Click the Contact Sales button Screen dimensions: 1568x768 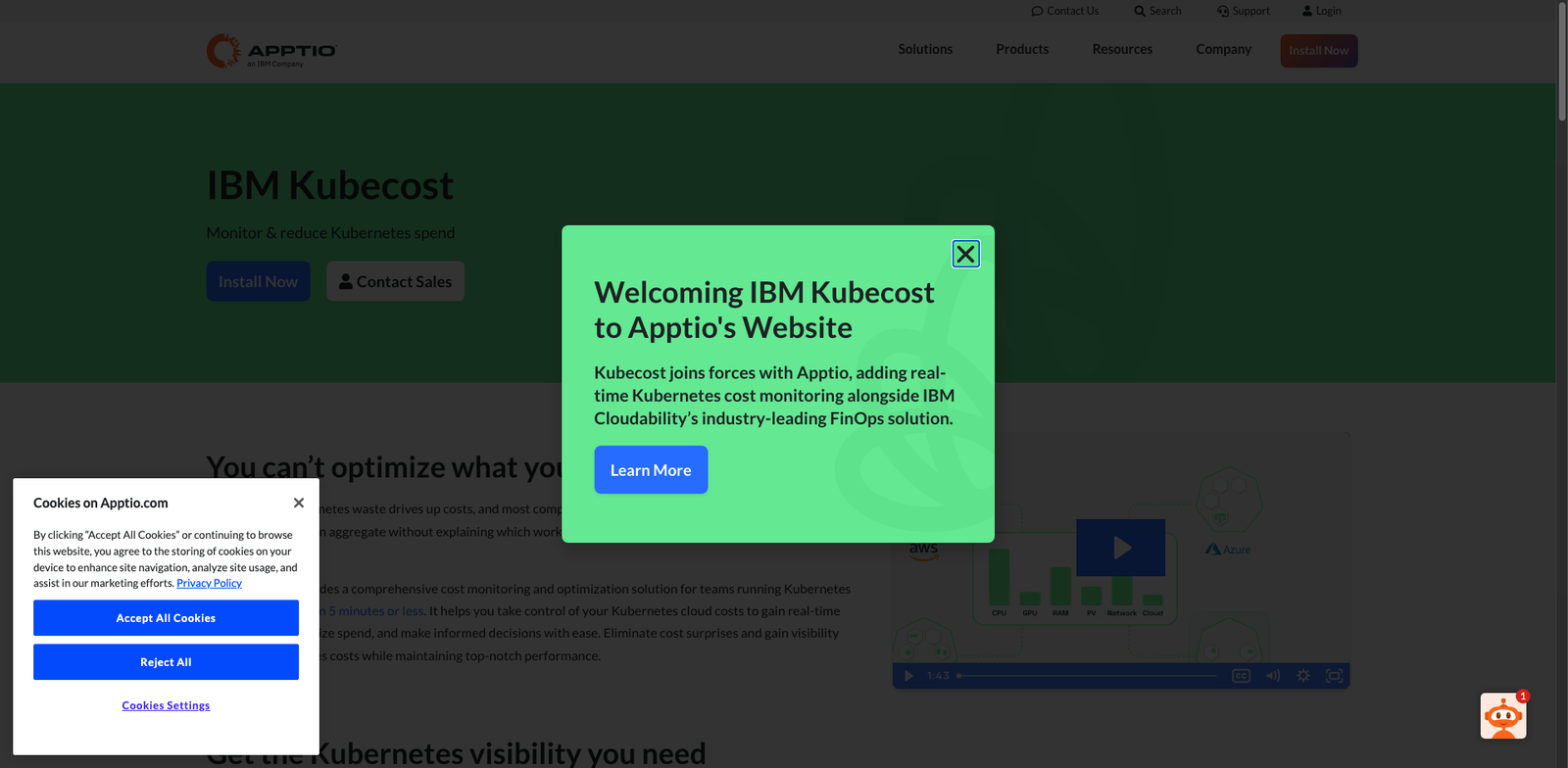(x=395, y=281)
